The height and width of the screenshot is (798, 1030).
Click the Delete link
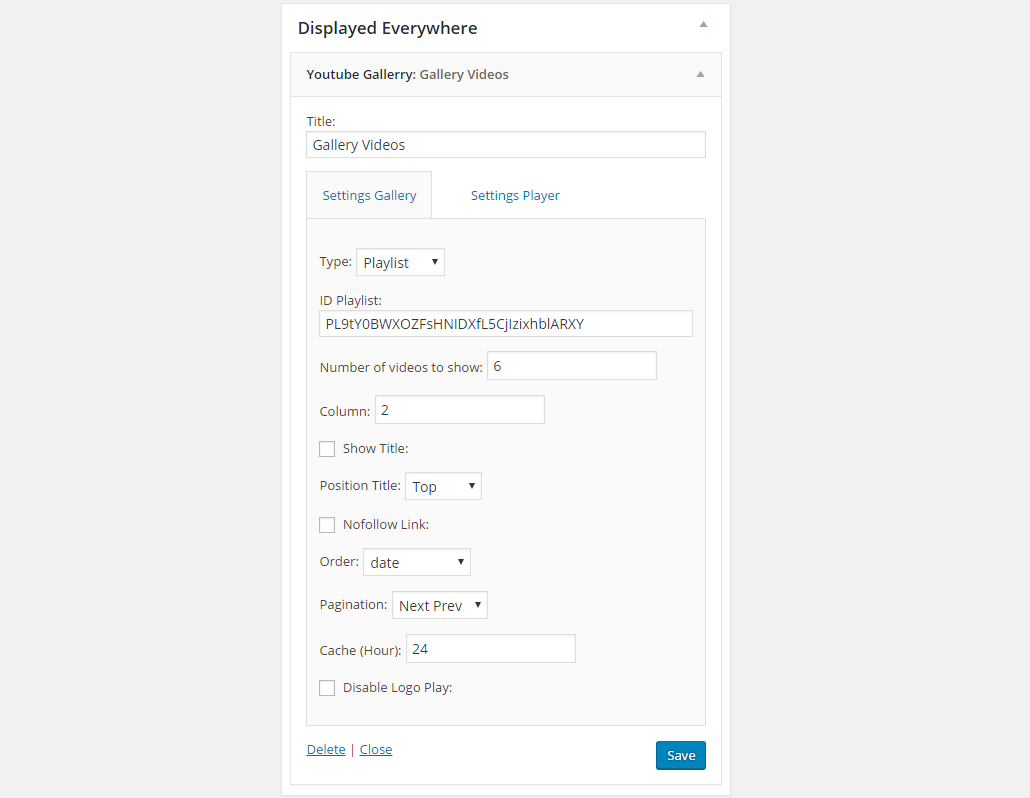[326, 749]
